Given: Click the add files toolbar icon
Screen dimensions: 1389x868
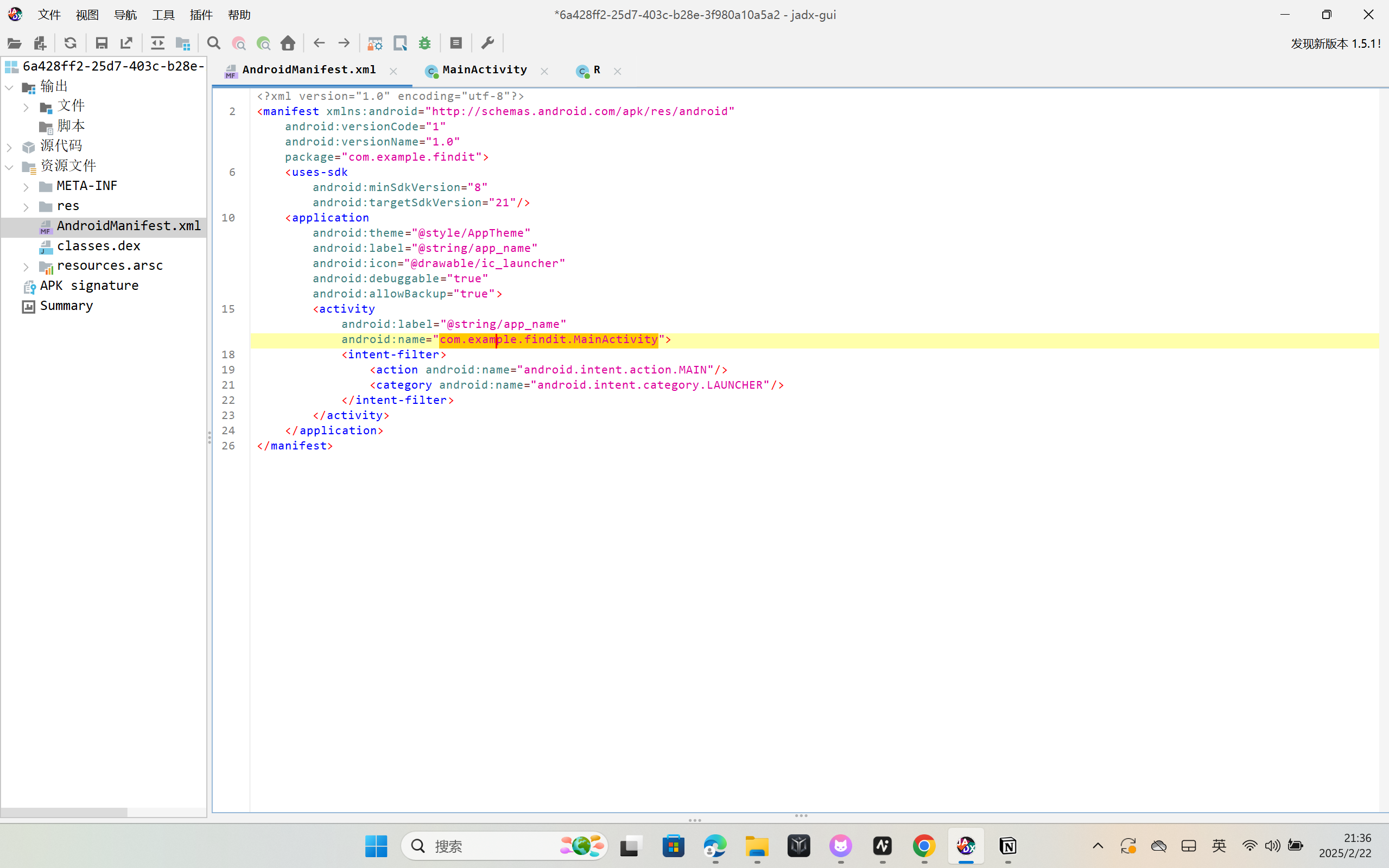Looking at the screenshot, I should pyautogui.click(x=40, y=43).
